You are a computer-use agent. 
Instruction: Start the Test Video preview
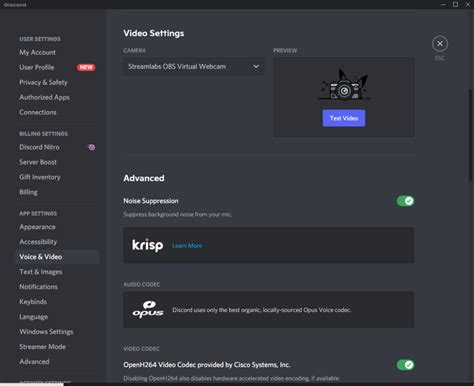(344, 118)
